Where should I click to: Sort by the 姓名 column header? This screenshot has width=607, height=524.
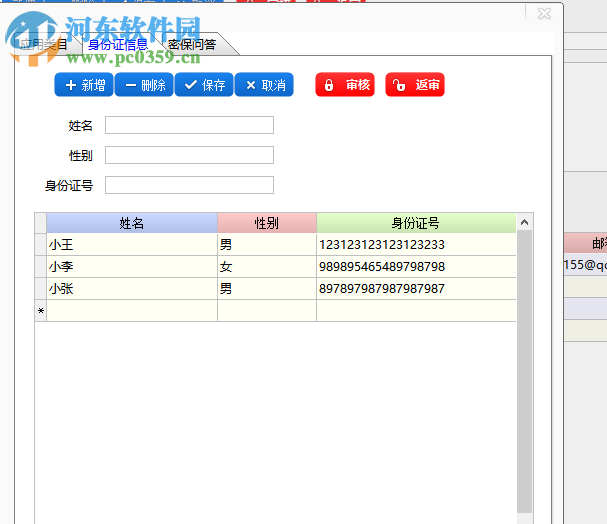pyautogui.click(x=132, y=223)
